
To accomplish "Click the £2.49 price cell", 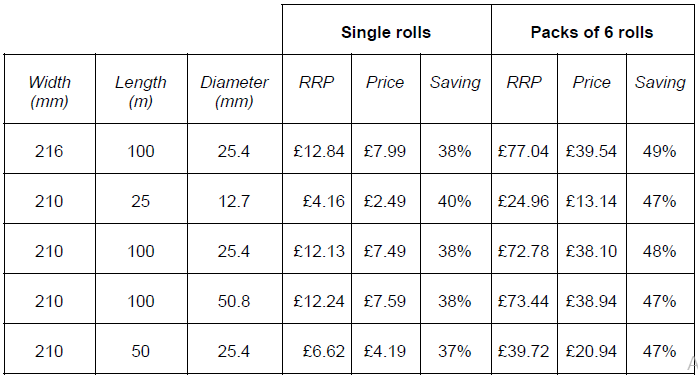I will 386,199.
